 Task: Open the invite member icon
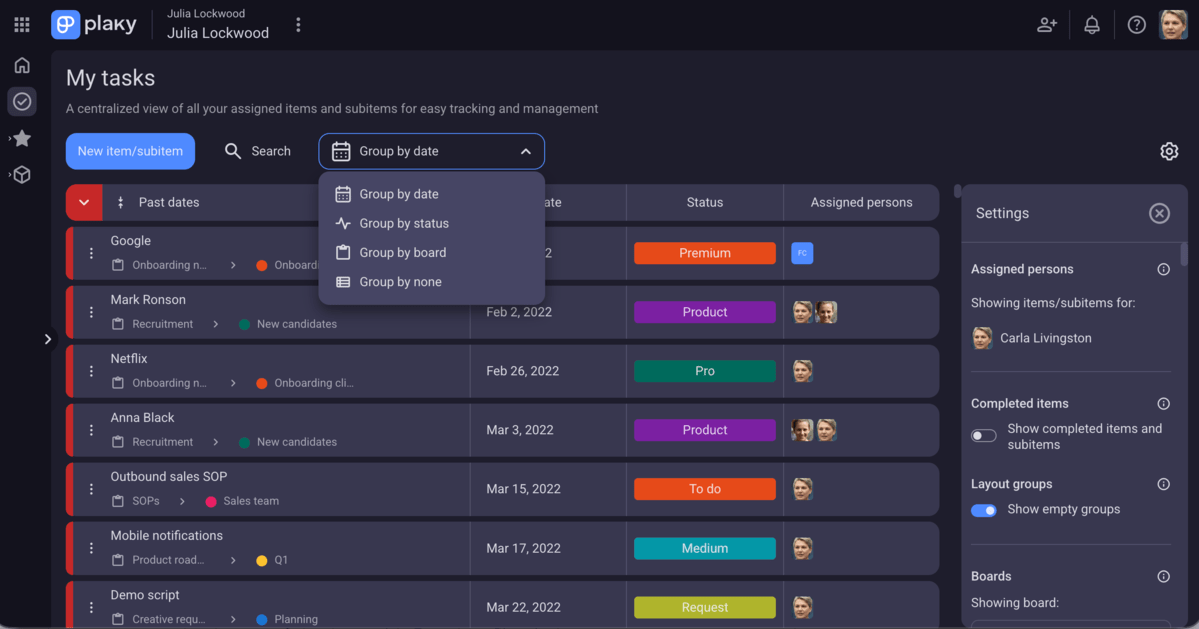click(1046, 24)
